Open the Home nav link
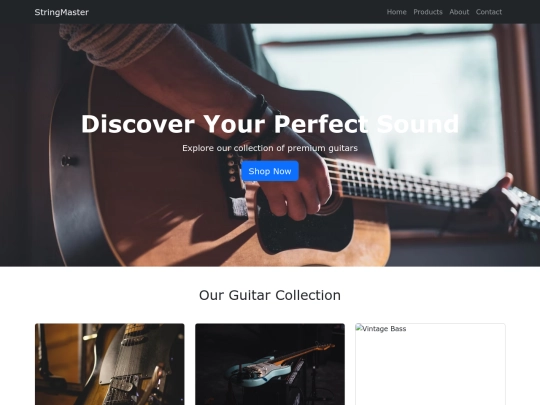The width and height of the screenshot is (540, 405). click(x=396, y=12)
